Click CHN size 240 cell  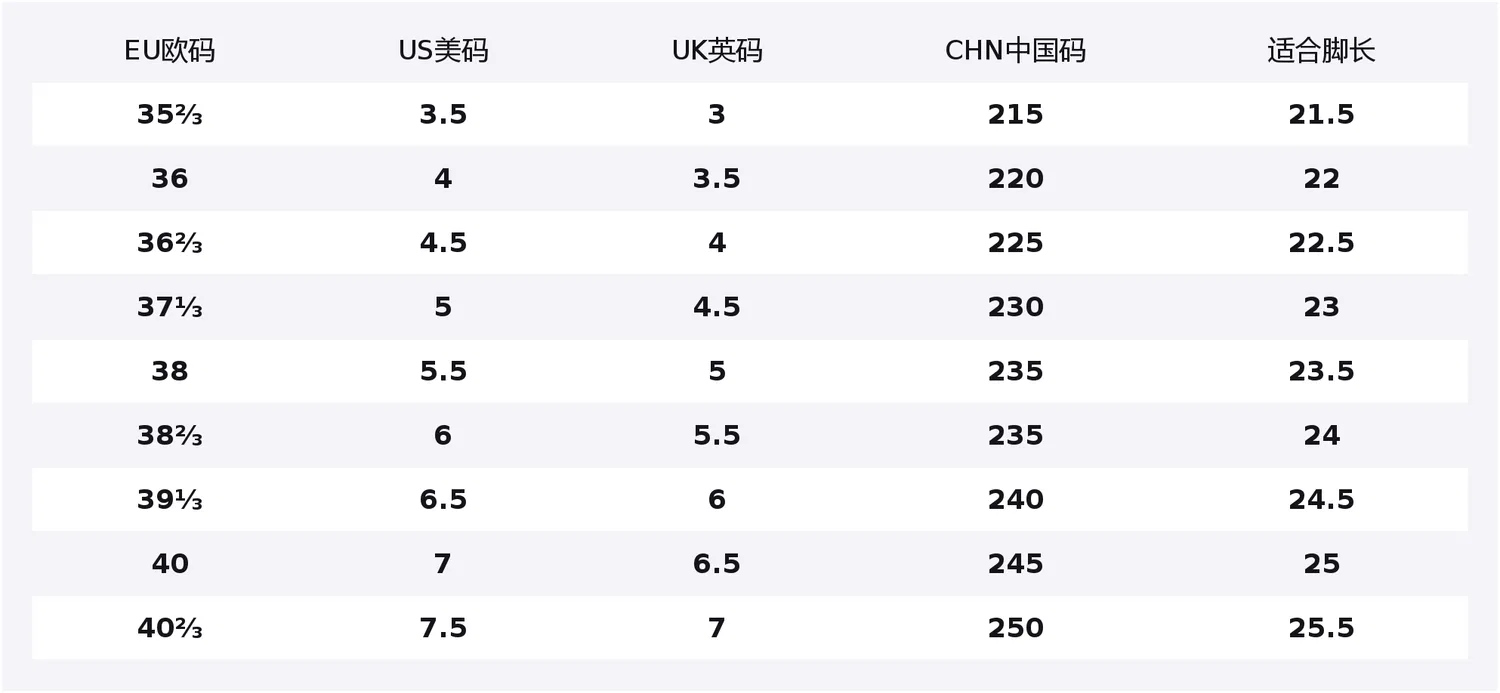point(1015,500)
